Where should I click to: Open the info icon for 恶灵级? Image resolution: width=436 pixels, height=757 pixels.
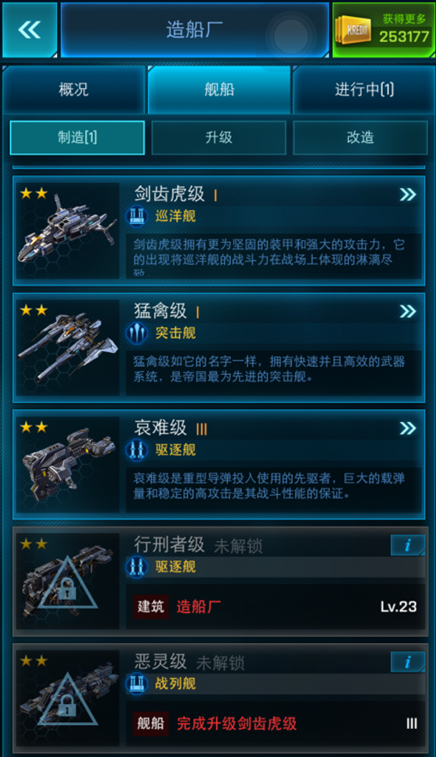tap(408, 662)
